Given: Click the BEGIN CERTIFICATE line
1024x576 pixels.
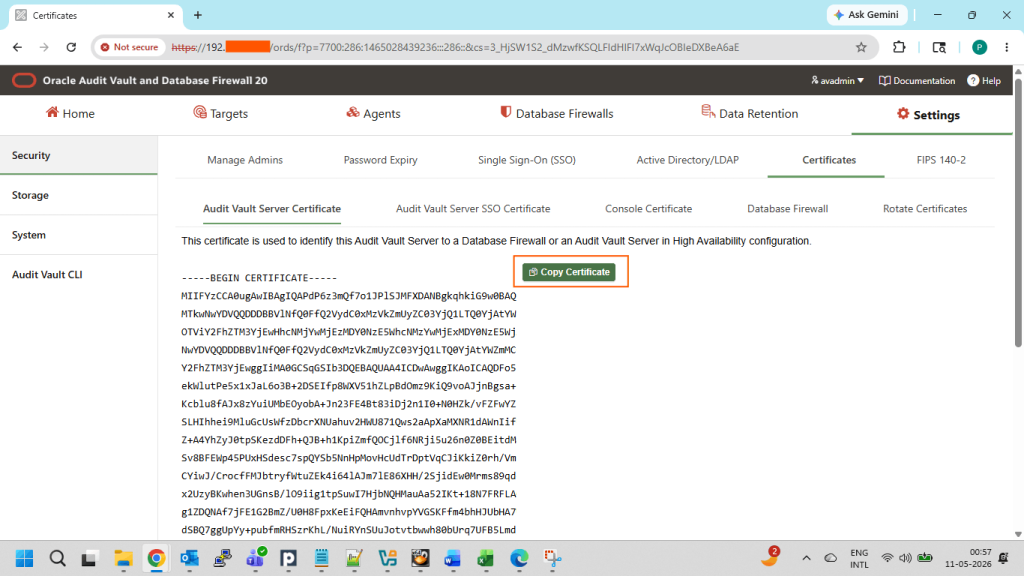Looking at the screenshot, I should (259, 278).
